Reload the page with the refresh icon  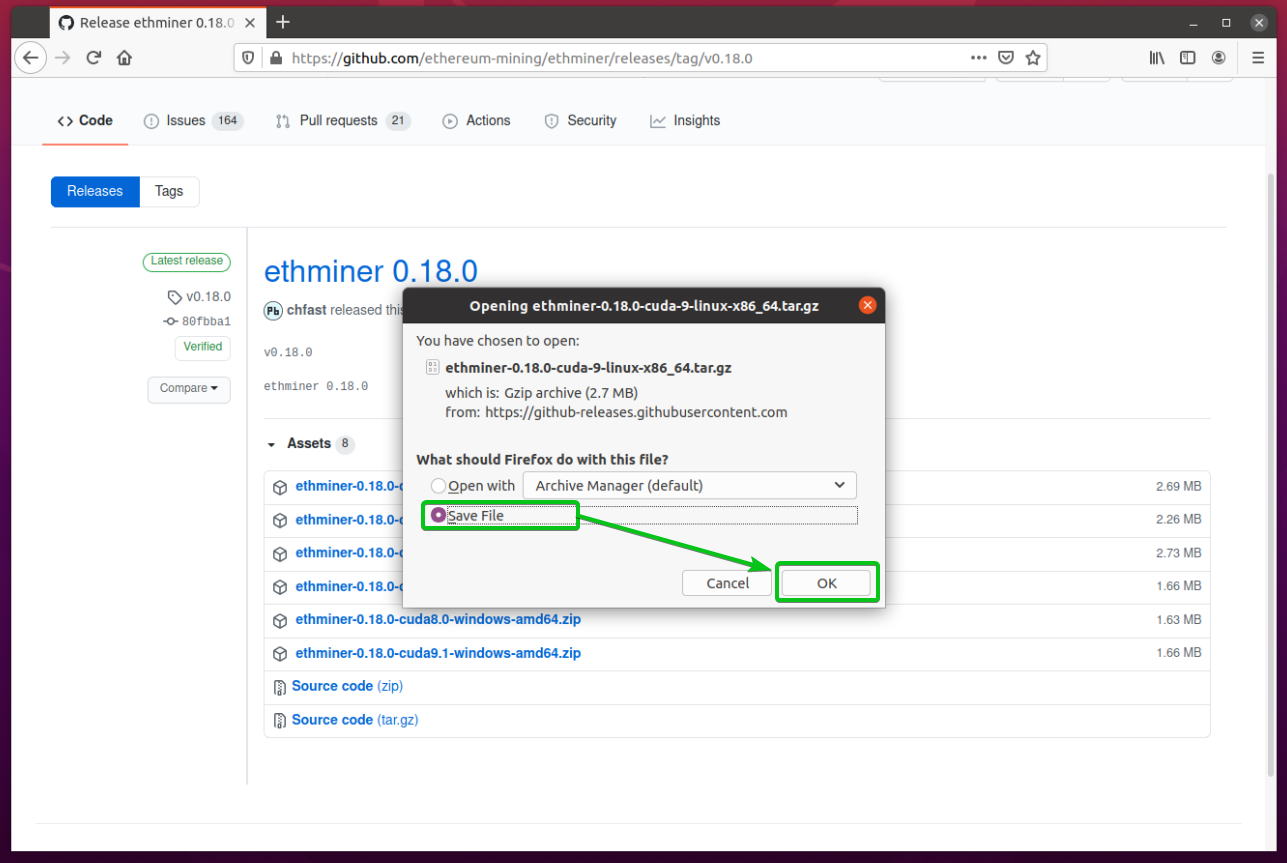pyautogui.click(x=94, y=58)
